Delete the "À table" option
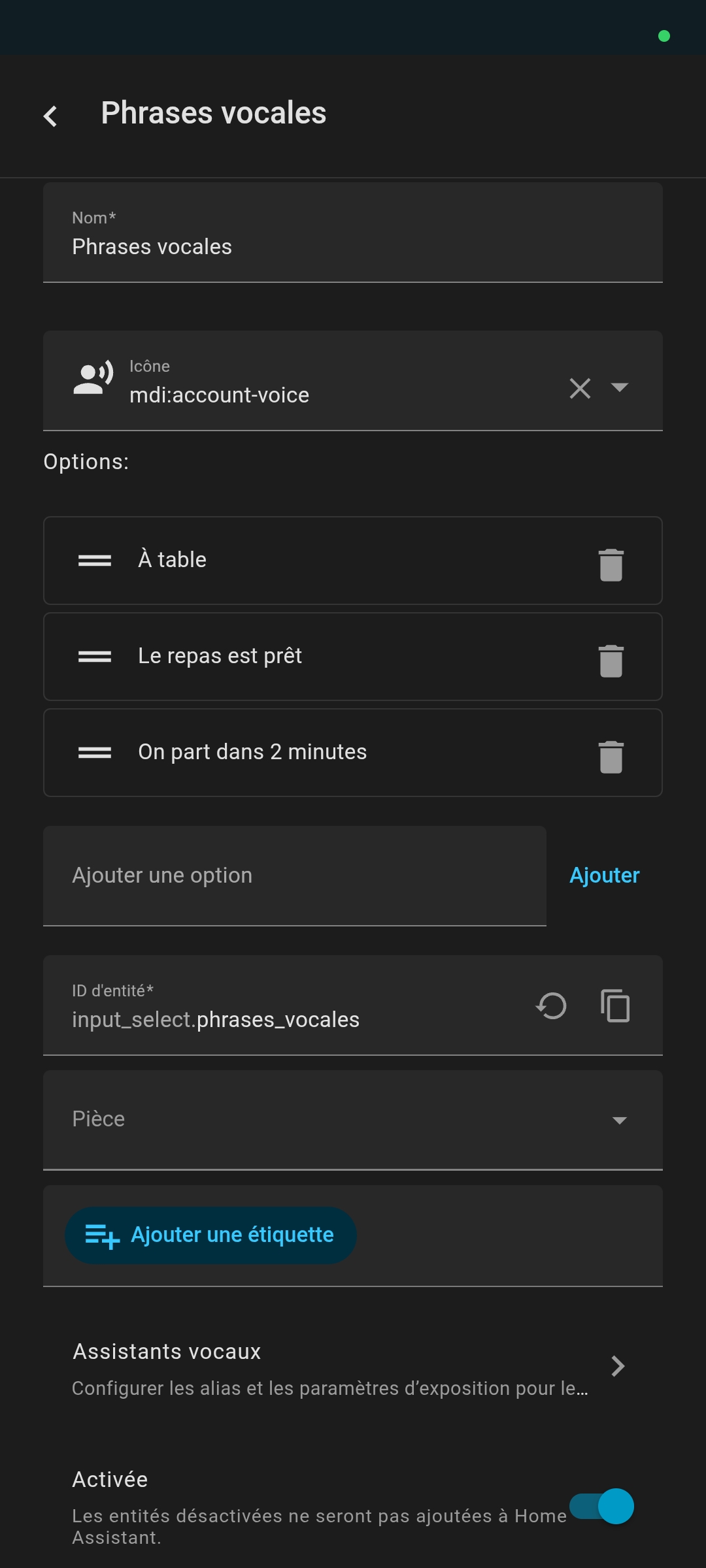The width and height of the screenshot is (706, 1568). click(x=611, y=564)
